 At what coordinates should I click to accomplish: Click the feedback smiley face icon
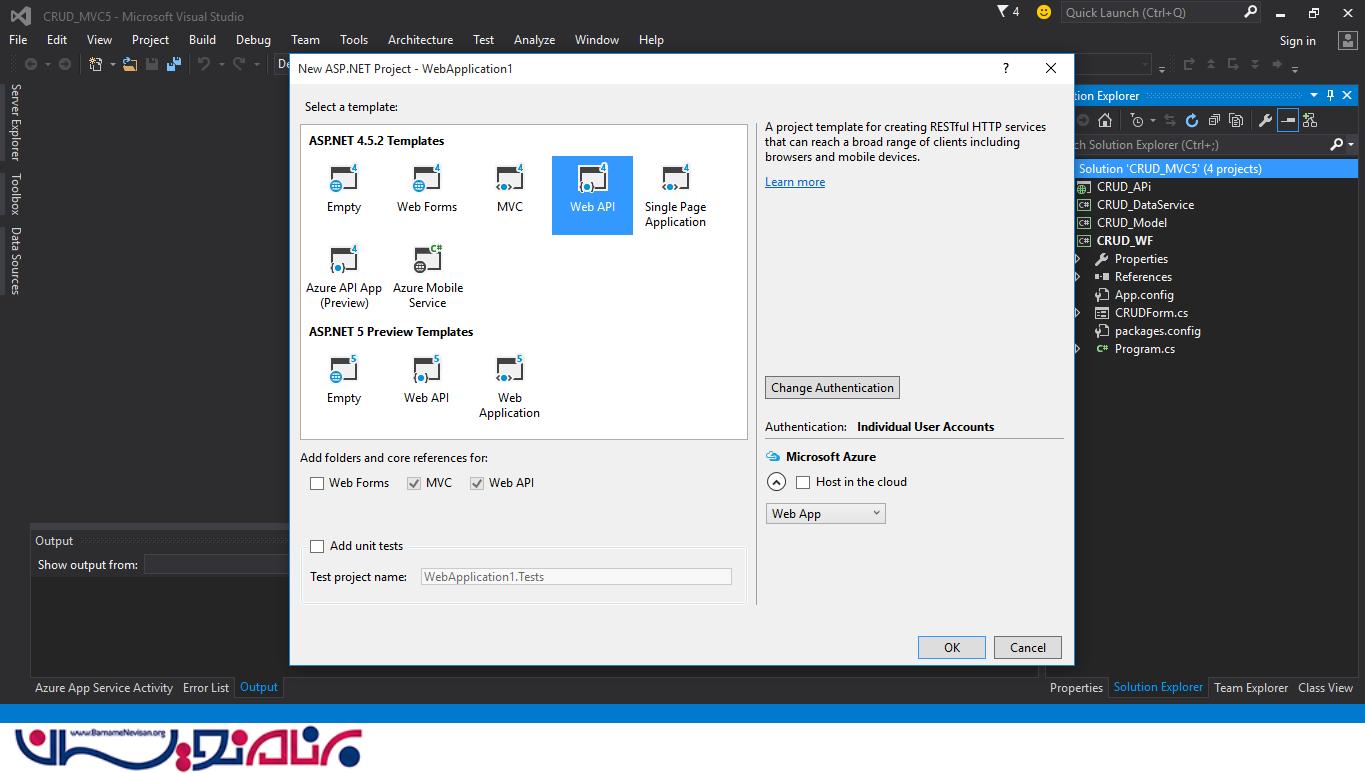pos(1044,12)
